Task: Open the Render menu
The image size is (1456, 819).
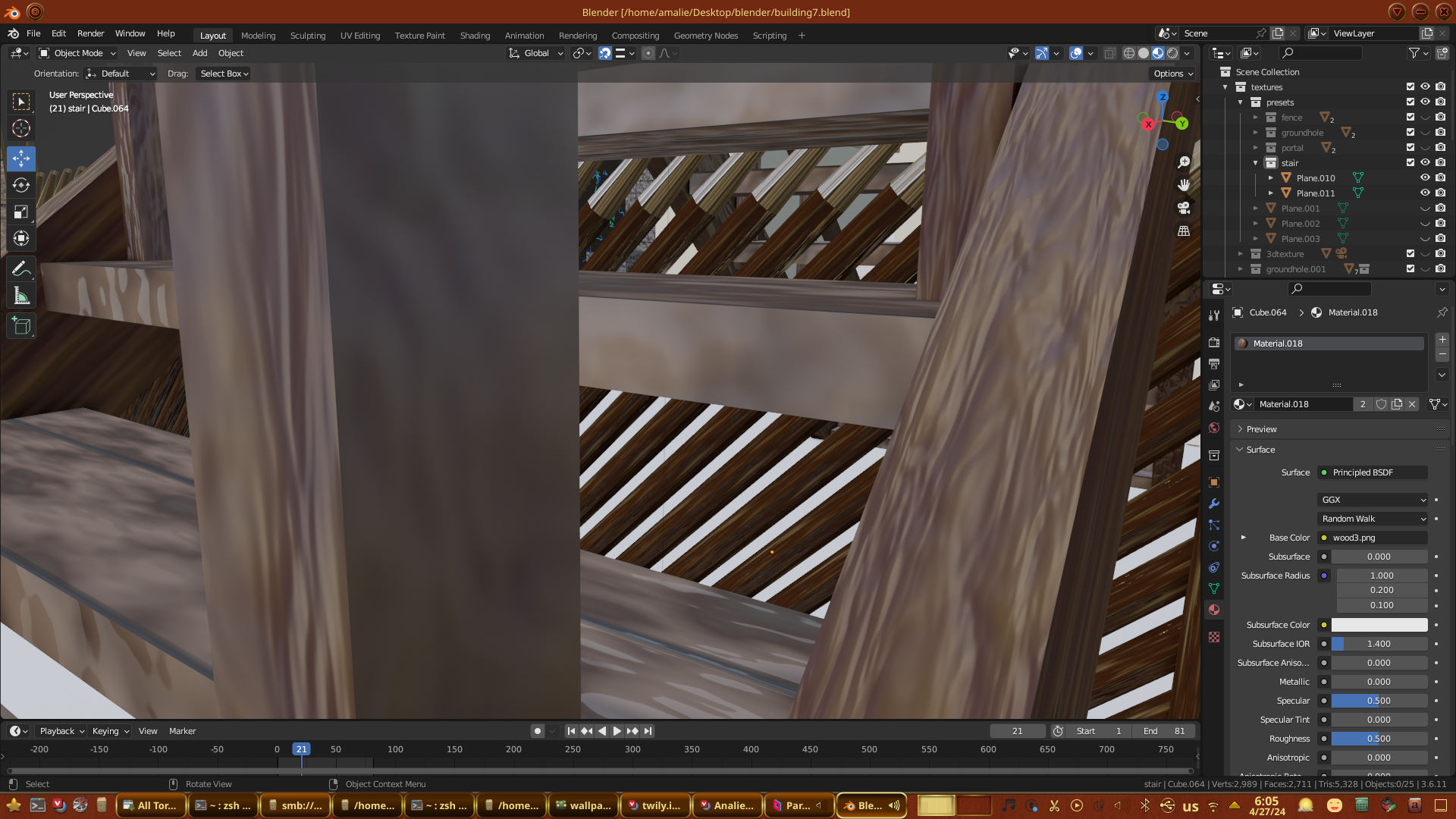Action: (90, 33)
